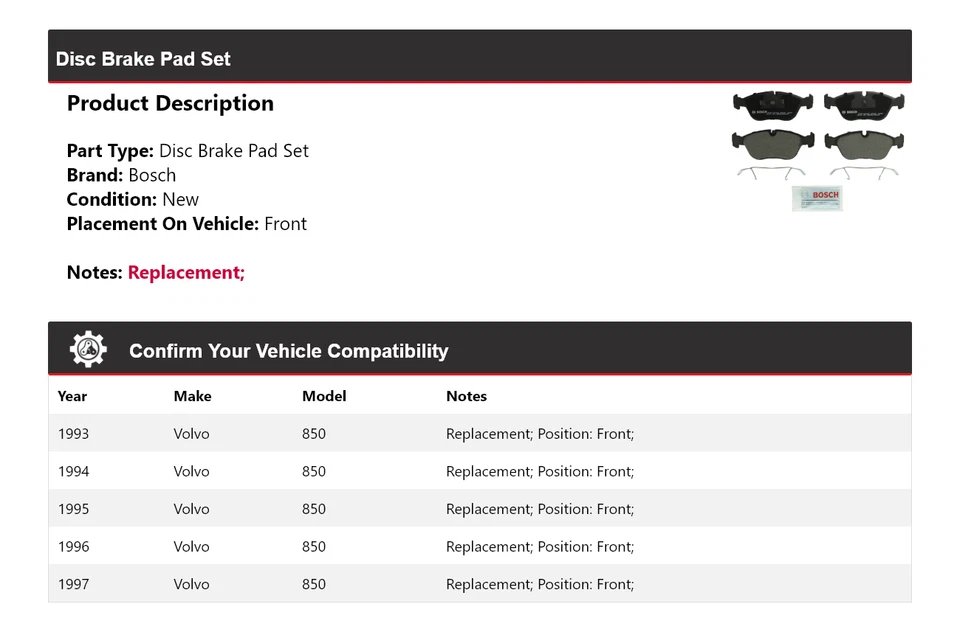Click the Condition: New text
960x632 pixels.
[132, 199]
